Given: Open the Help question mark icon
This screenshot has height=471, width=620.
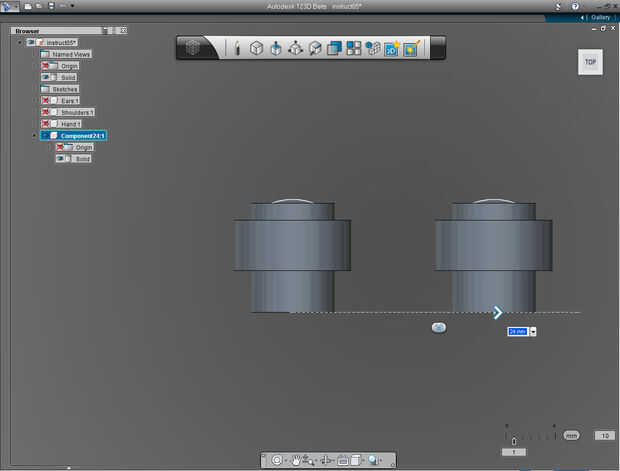Looking at the screenshot, I should coord(575,6).
